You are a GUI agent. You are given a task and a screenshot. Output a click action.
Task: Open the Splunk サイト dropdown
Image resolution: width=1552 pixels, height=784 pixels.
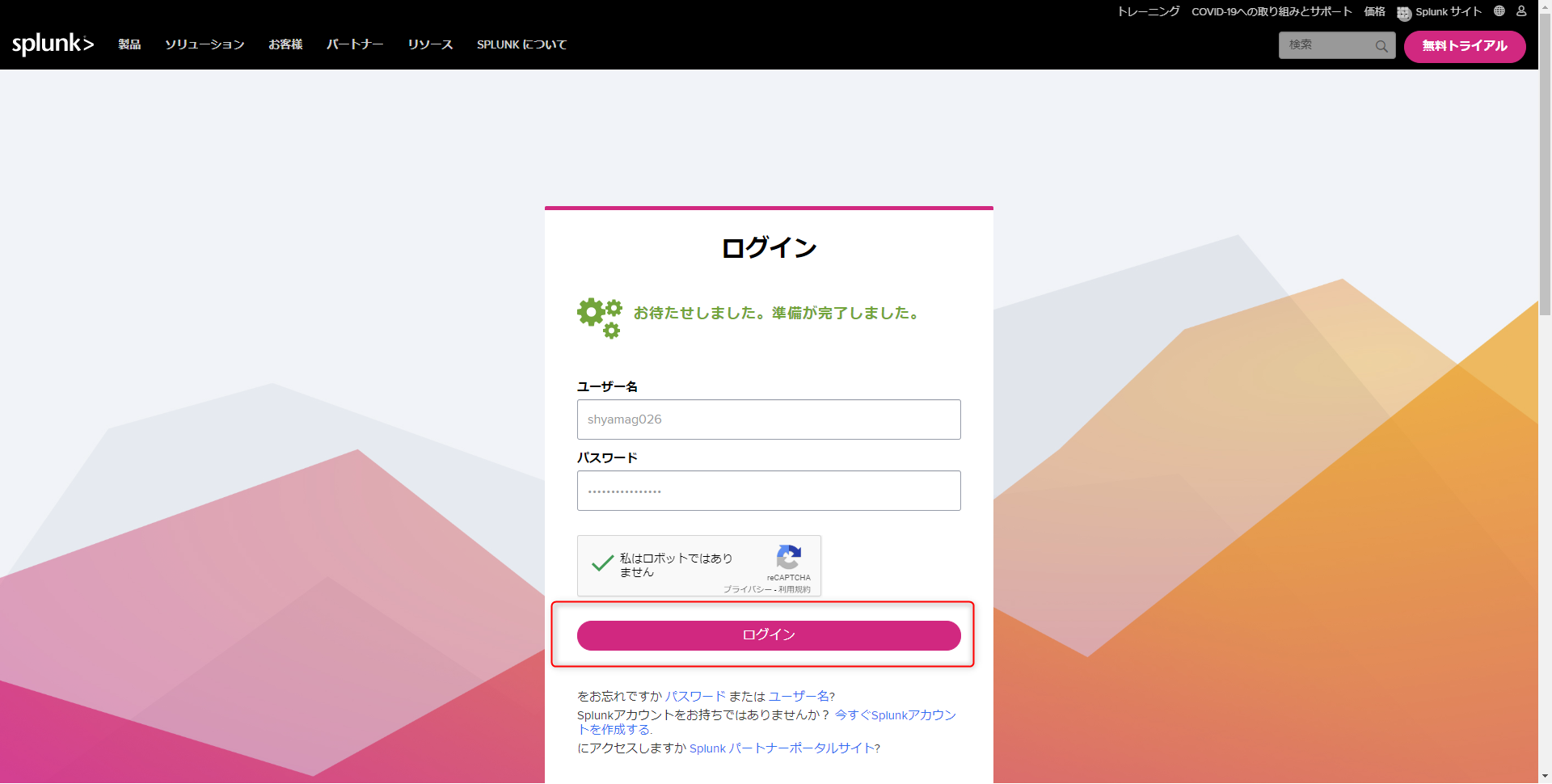pos(1449,11)
